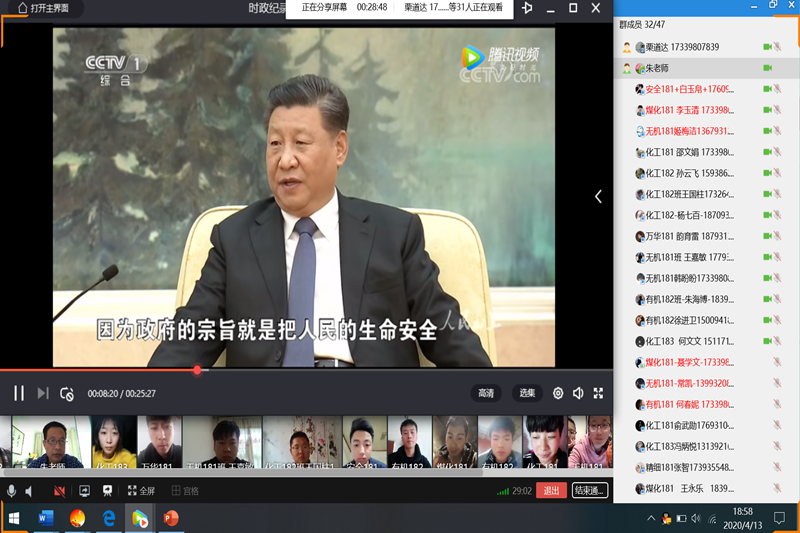
Task: Switch the call to 全屏 view
Action: [140, 491]
